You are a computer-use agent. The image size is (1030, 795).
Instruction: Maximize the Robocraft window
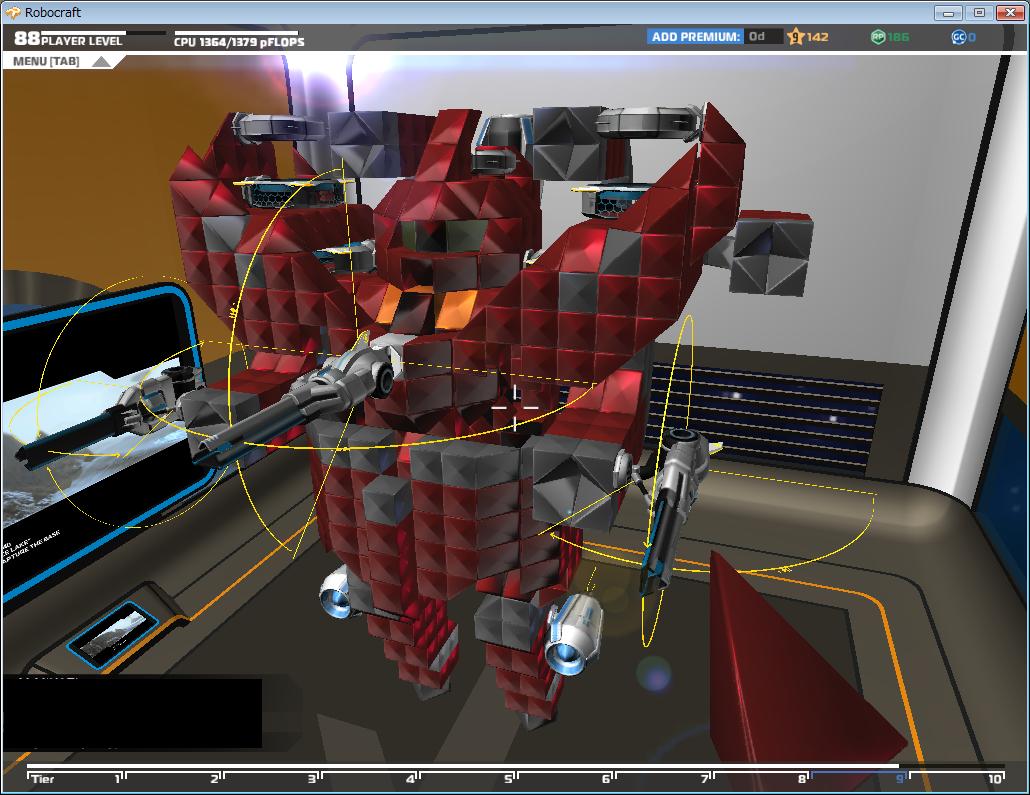coord(979,12)
